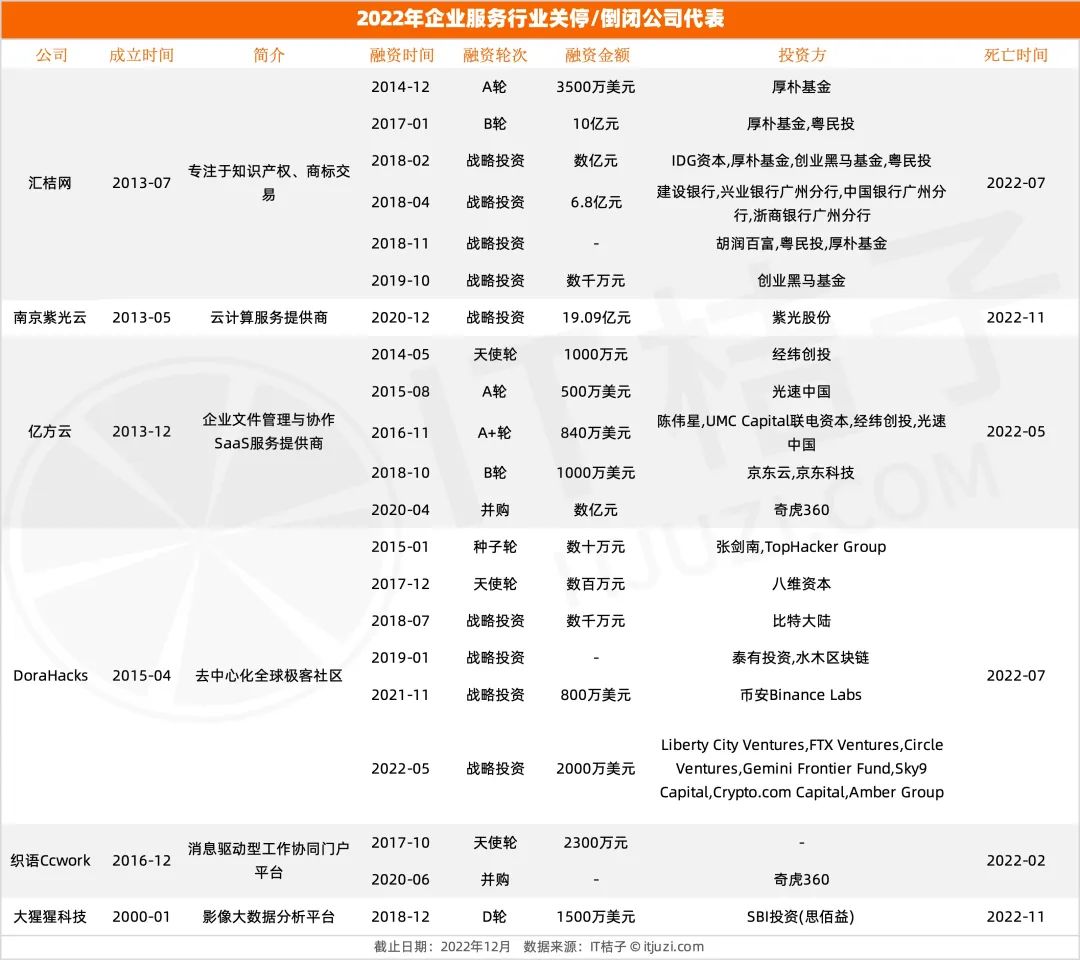
Task: Click the amount '19.09亿元'
Action: pyautogui.click(x=596, y=317)
